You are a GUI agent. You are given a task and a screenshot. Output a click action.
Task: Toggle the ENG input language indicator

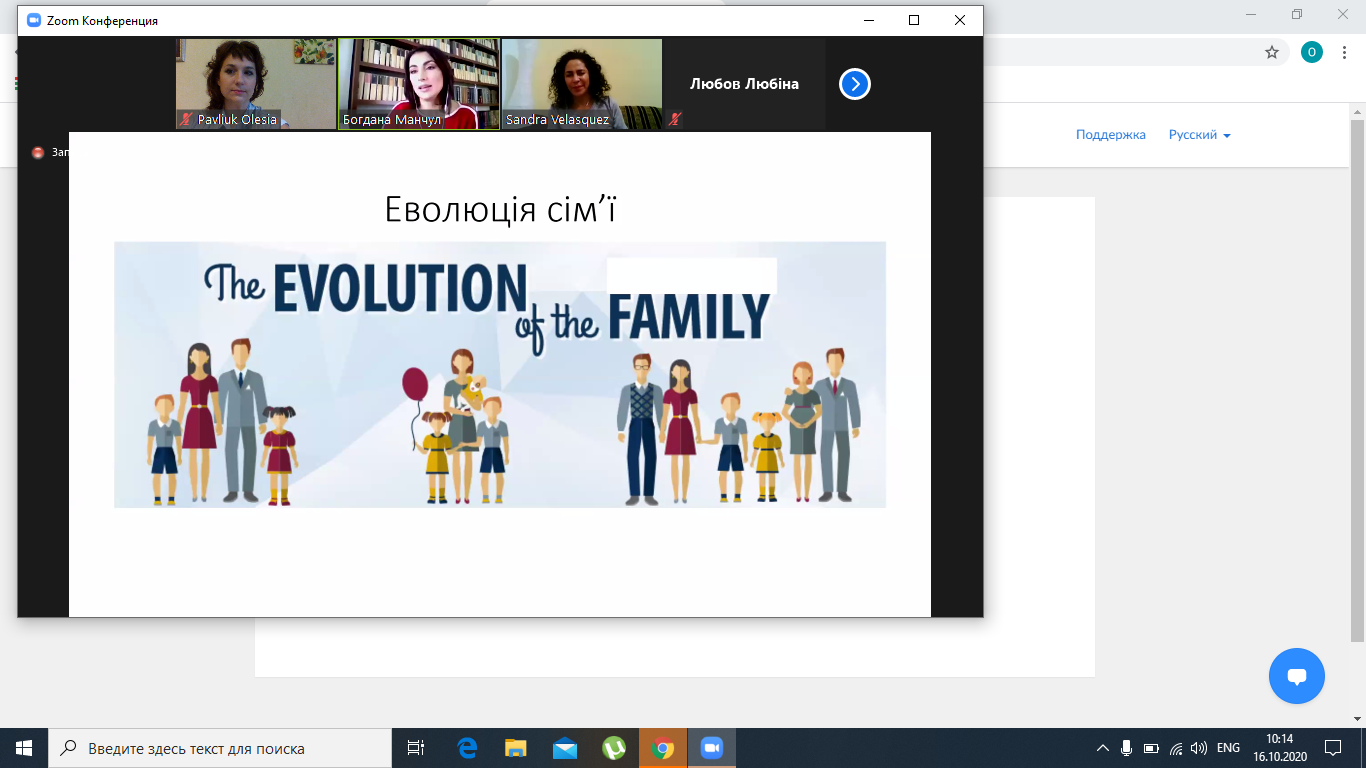(1228, 748)
